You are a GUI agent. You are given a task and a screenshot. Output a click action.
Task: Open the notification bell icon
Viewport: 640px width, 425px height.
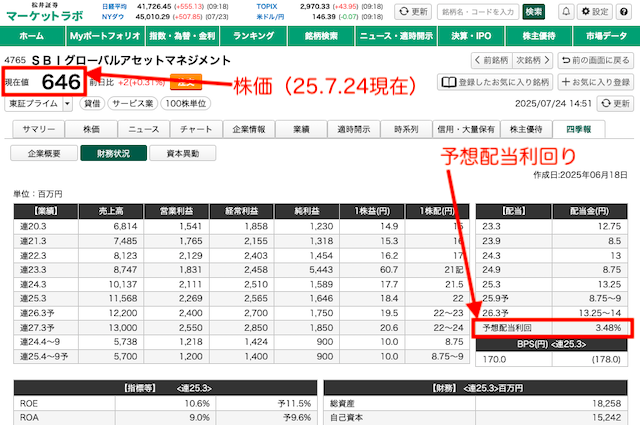click(566, 11)
